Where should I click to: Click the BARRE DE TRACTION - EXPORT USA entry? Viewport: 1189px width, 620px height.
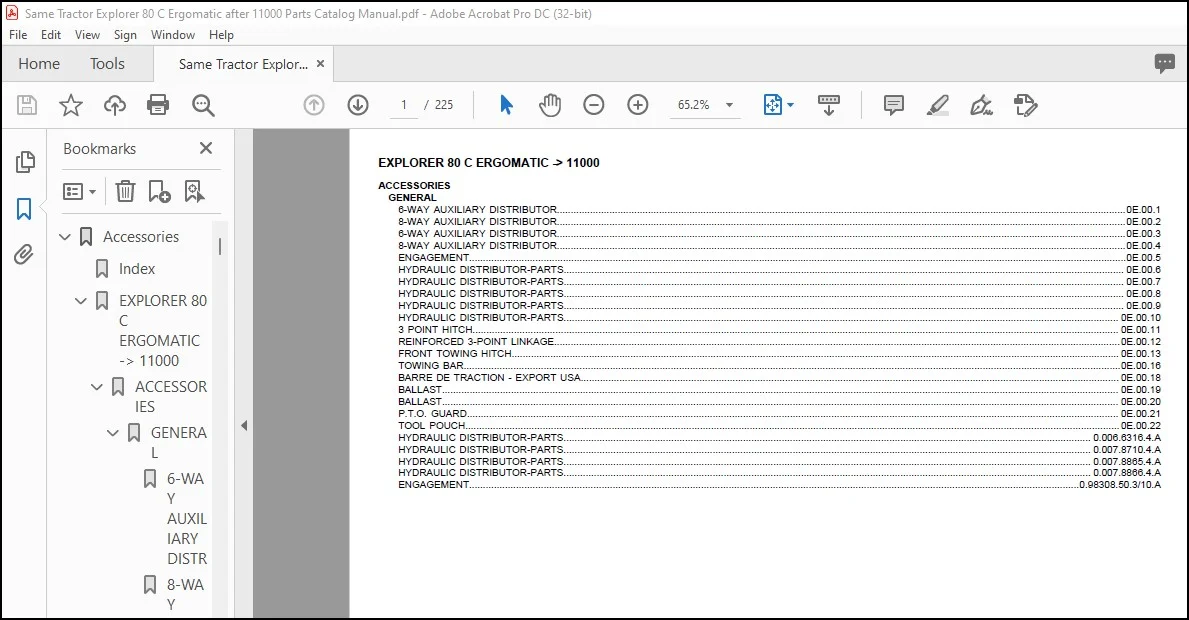(490, 377)
